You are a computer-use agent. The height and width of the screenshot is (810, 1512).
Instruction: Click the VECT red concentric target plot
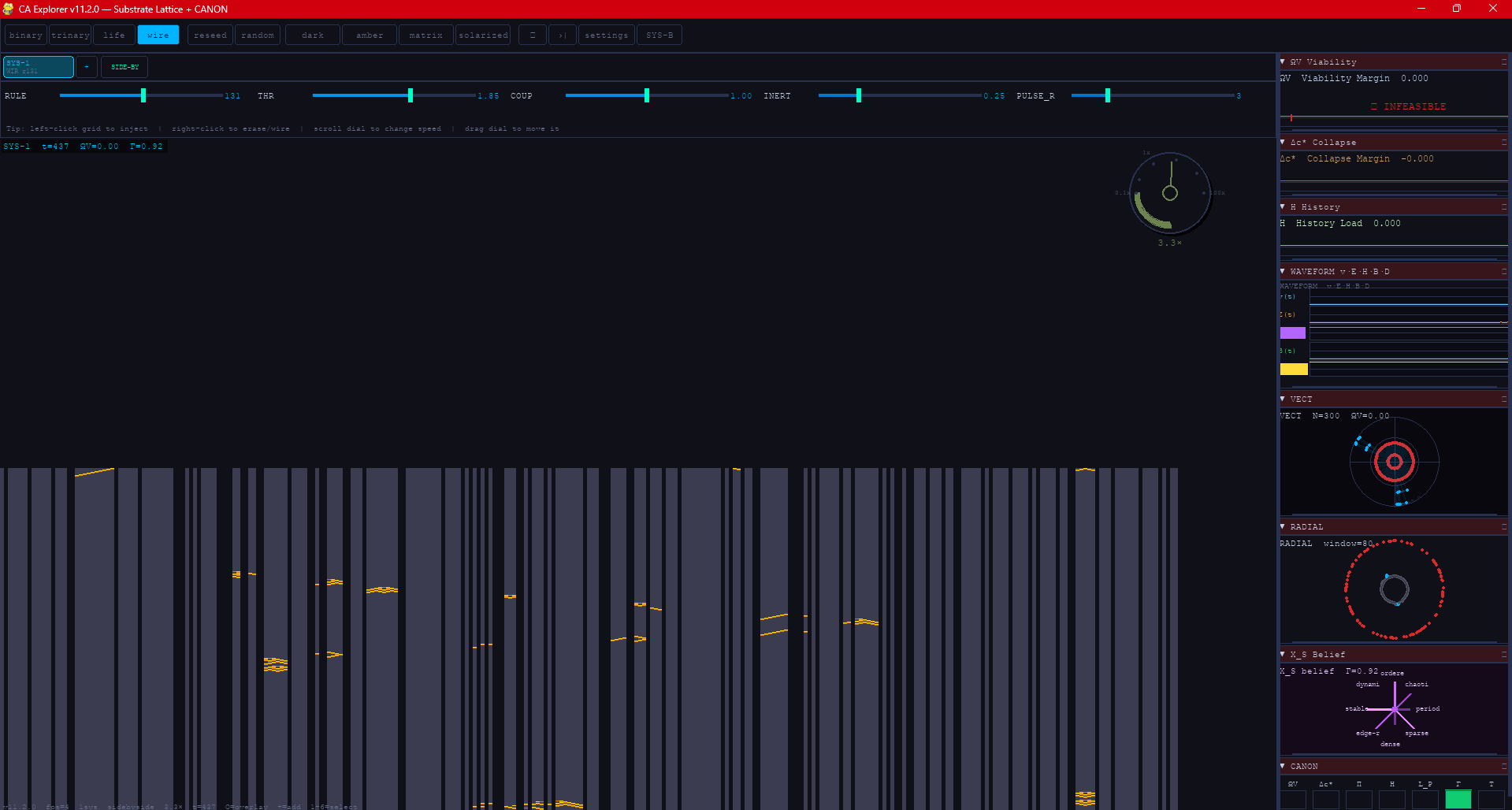[1395, 462]
